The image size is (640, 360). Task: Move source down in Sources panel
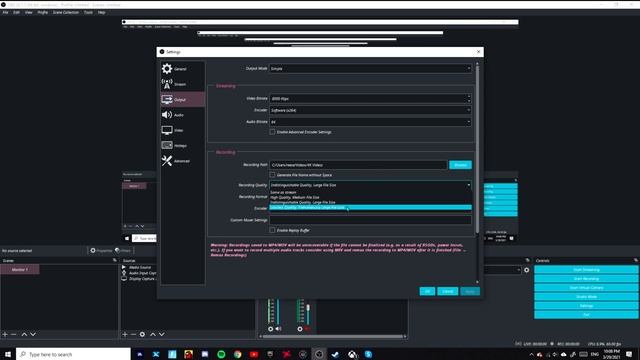(162, 334)
